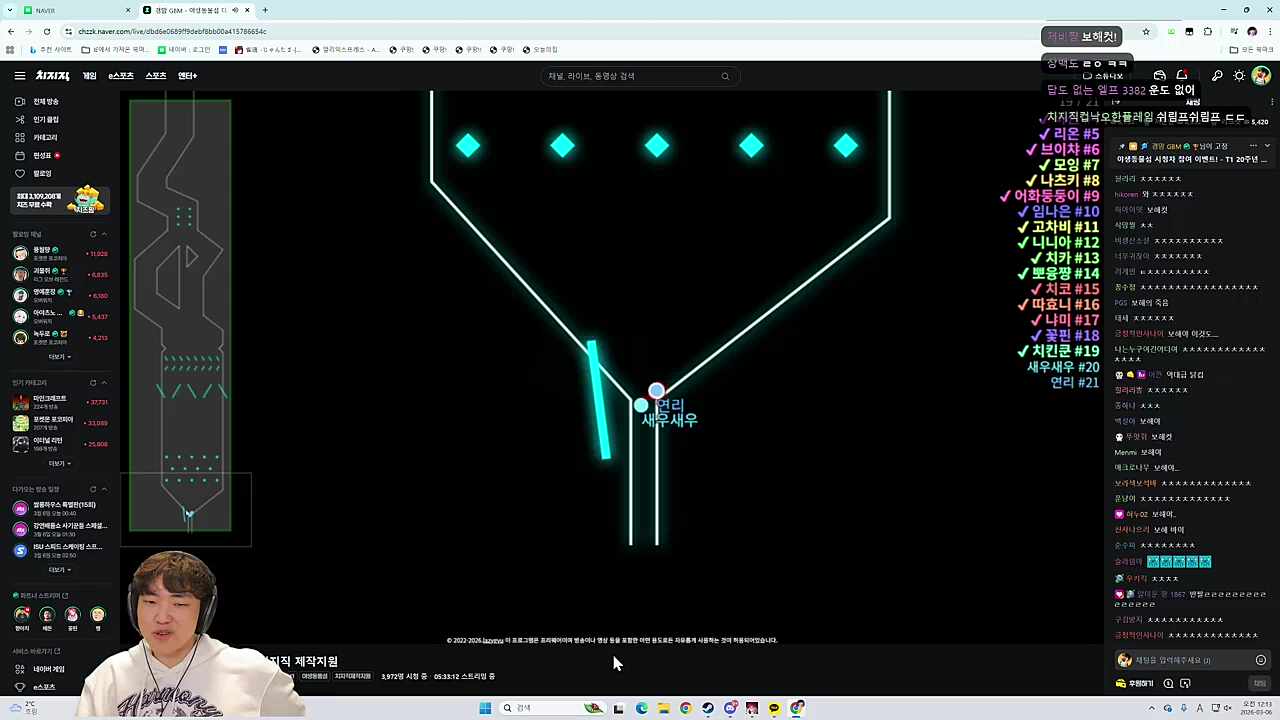Click the search magnifier icon in the search bar
1280x720 pixels.
click(x=725, y=76)
